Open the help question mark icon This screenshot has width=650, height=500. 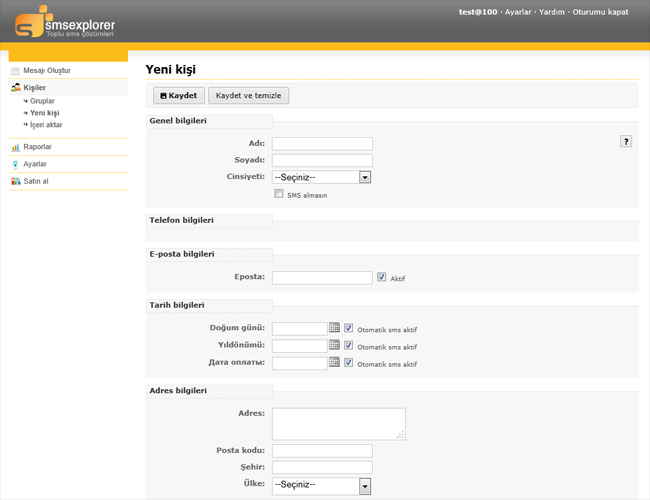click(626, 141)
